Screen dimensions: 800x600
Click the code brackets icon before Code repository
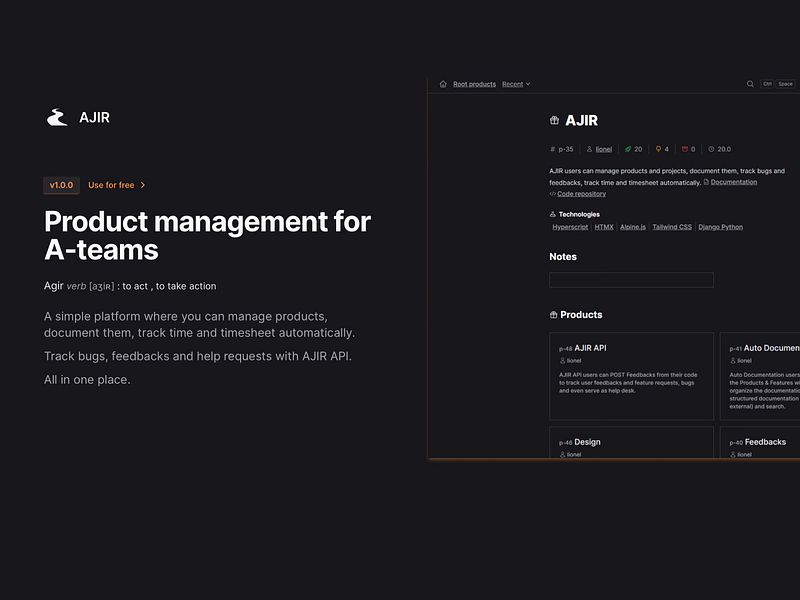(x=552, y=194)
